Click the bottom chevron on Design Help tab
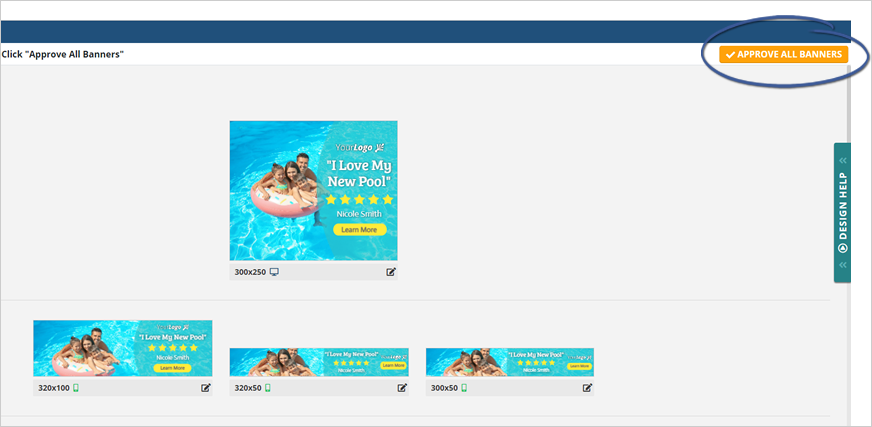 click(x=842, y=265)
